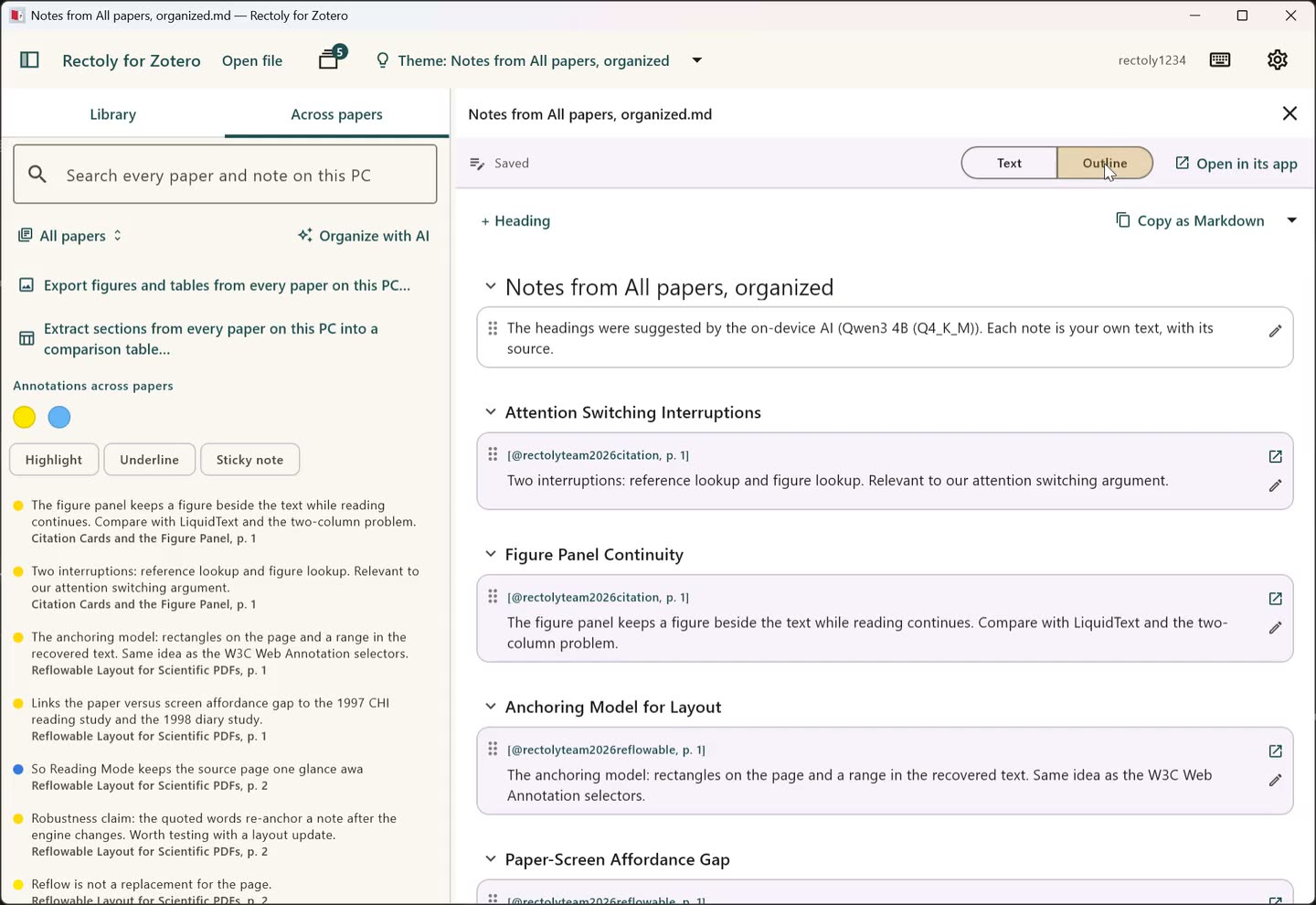Edit the Anchoring Model for Layout note
Screen dimensions: 1316x905
(1275, 781)
